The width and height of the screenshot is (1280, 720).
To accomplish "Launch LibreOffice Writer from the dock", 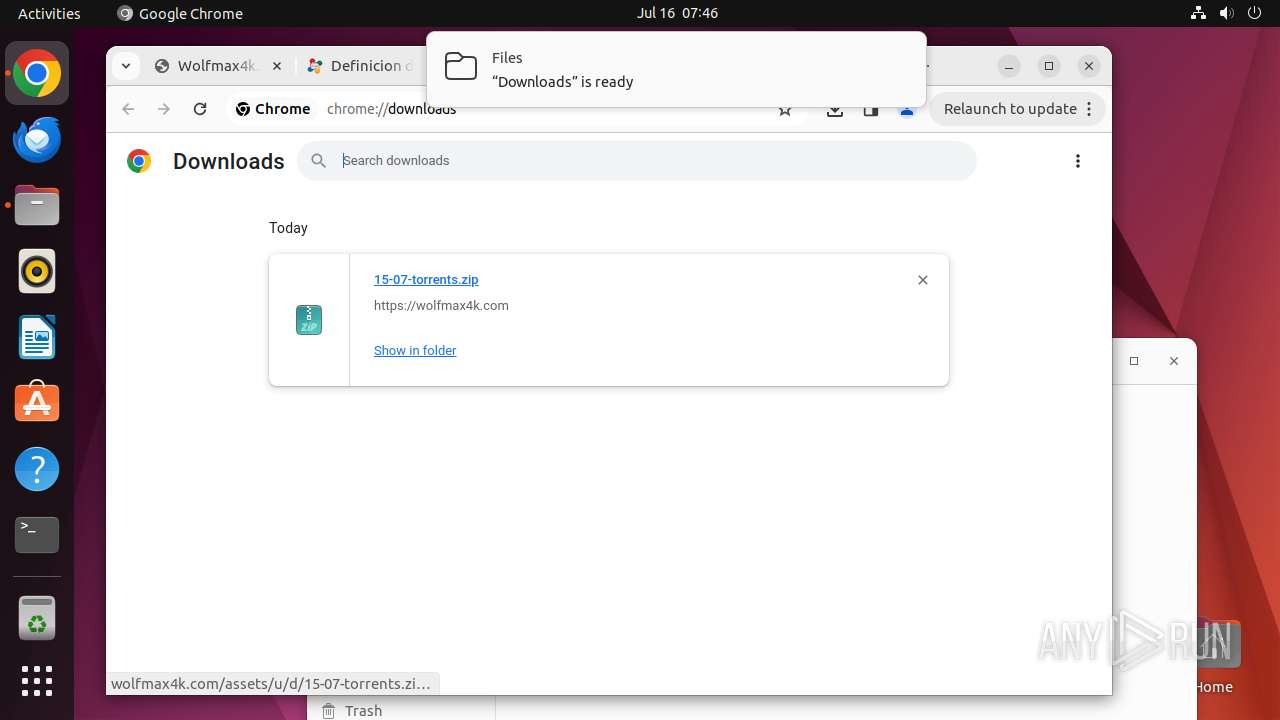I will point(37,337).
